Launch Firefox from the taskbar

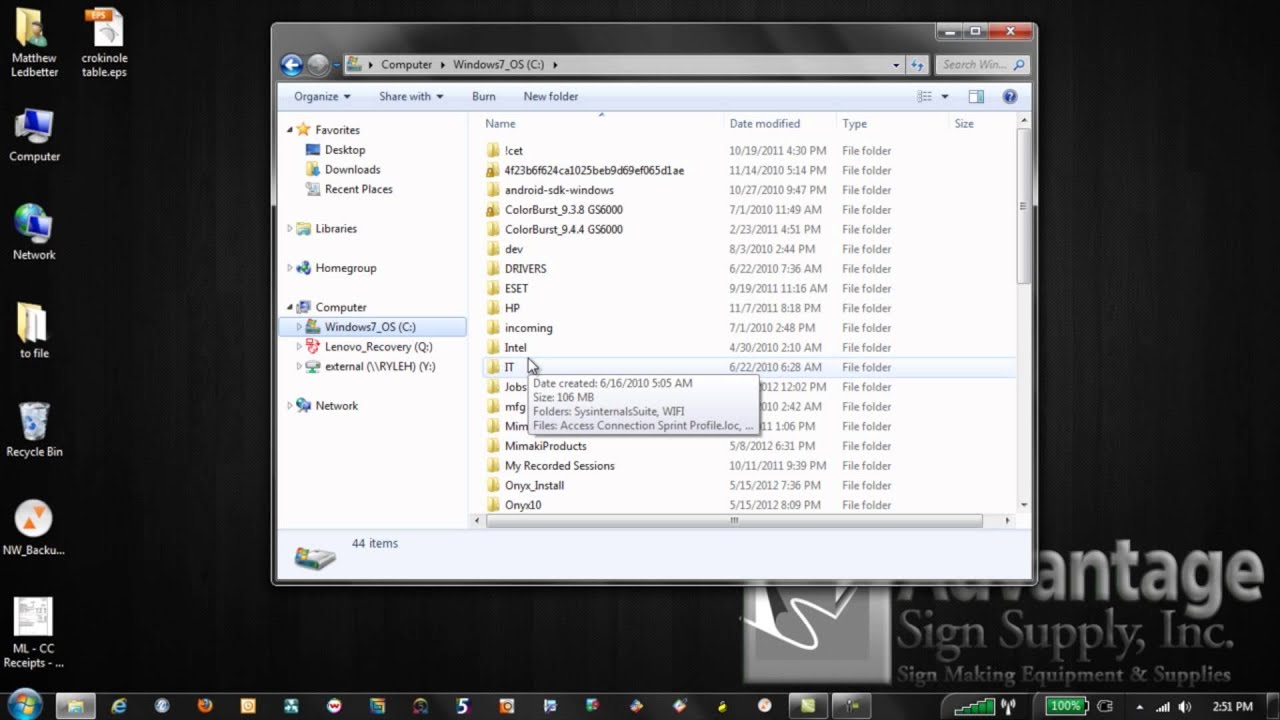205,706
